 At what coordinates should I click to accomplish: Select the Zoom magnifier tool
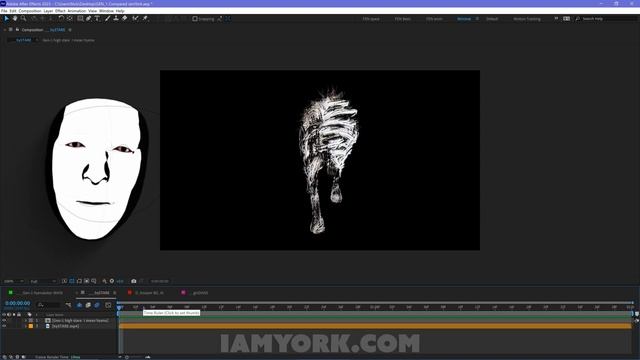(x=24, y=18)
